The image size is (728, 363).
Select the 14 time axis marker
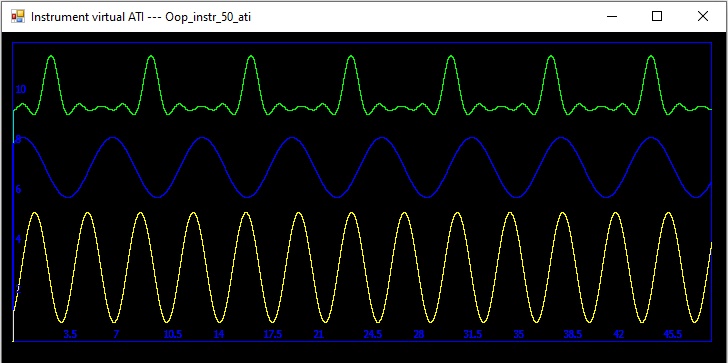219,334
